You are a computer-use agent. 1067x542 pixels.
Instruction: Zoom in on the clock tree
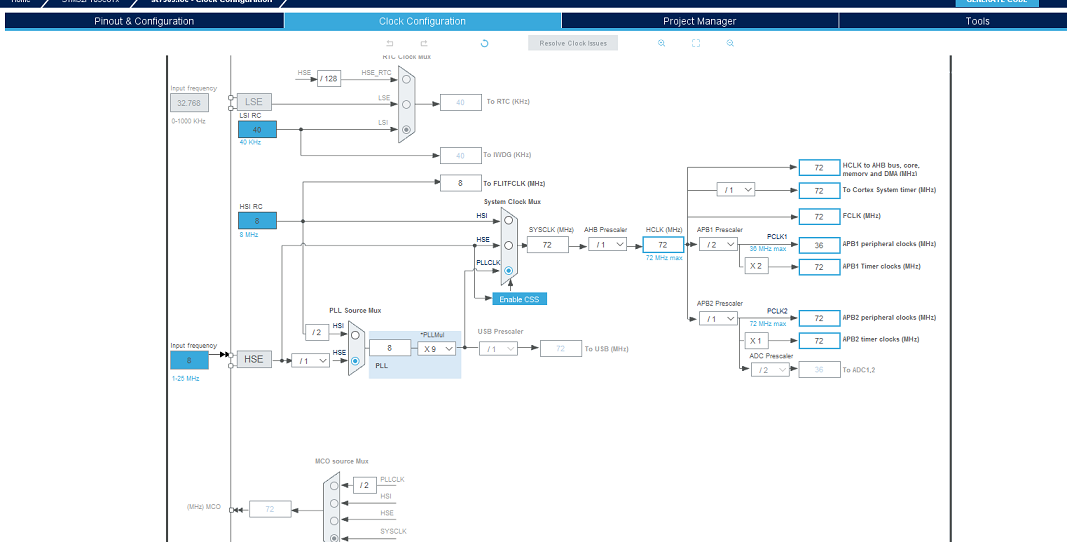point(661,43)
